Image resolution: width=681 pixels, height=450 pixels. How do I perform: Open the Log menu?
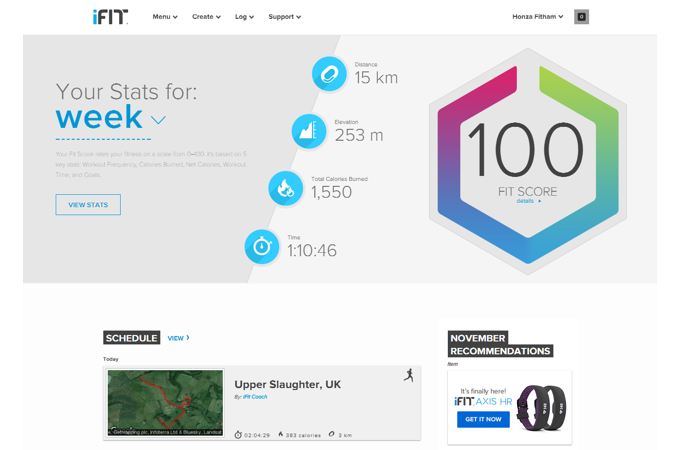click(244, 17)
